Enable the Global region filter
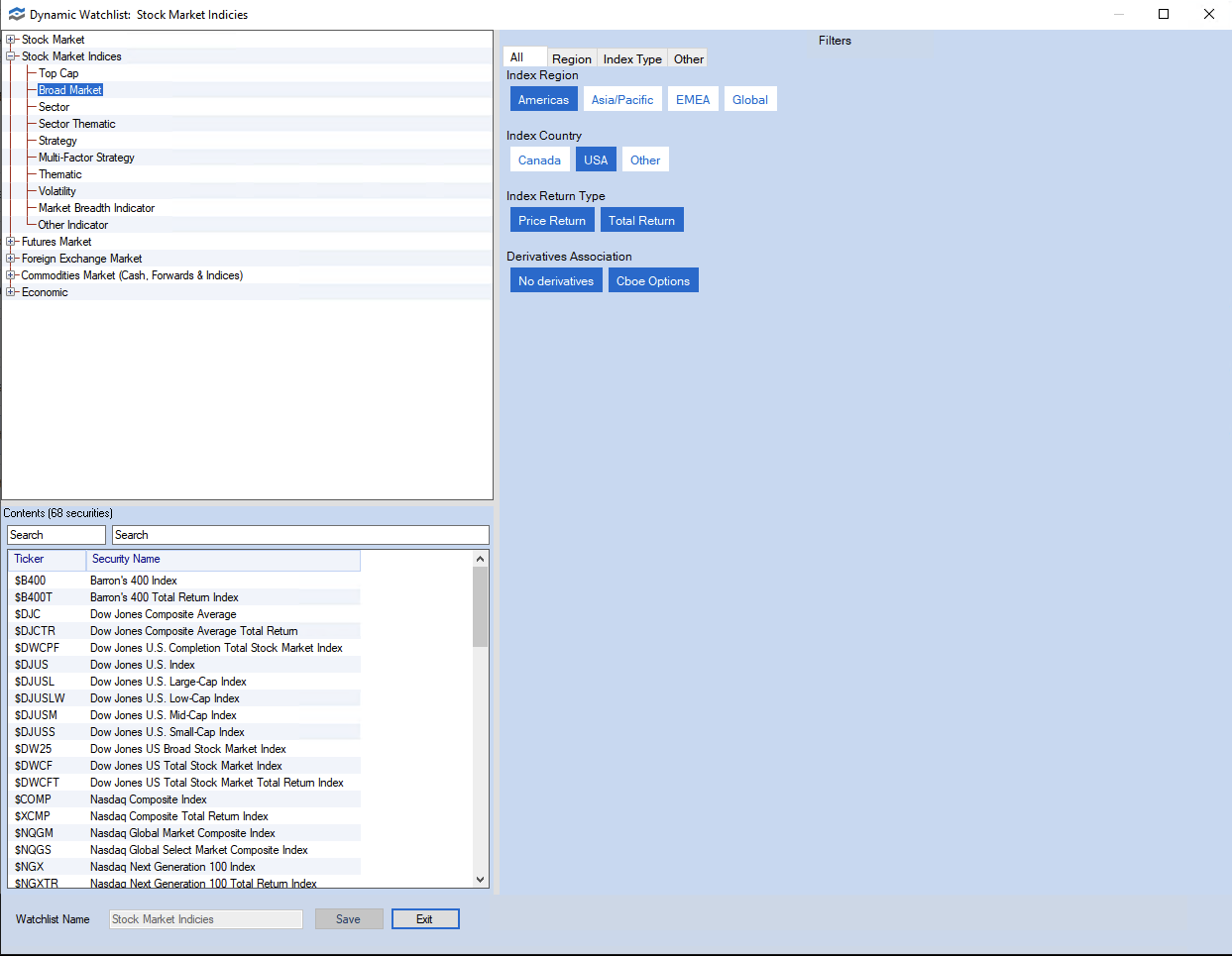The height and width of the screenshot is (956, 1232). coord(750,98)
